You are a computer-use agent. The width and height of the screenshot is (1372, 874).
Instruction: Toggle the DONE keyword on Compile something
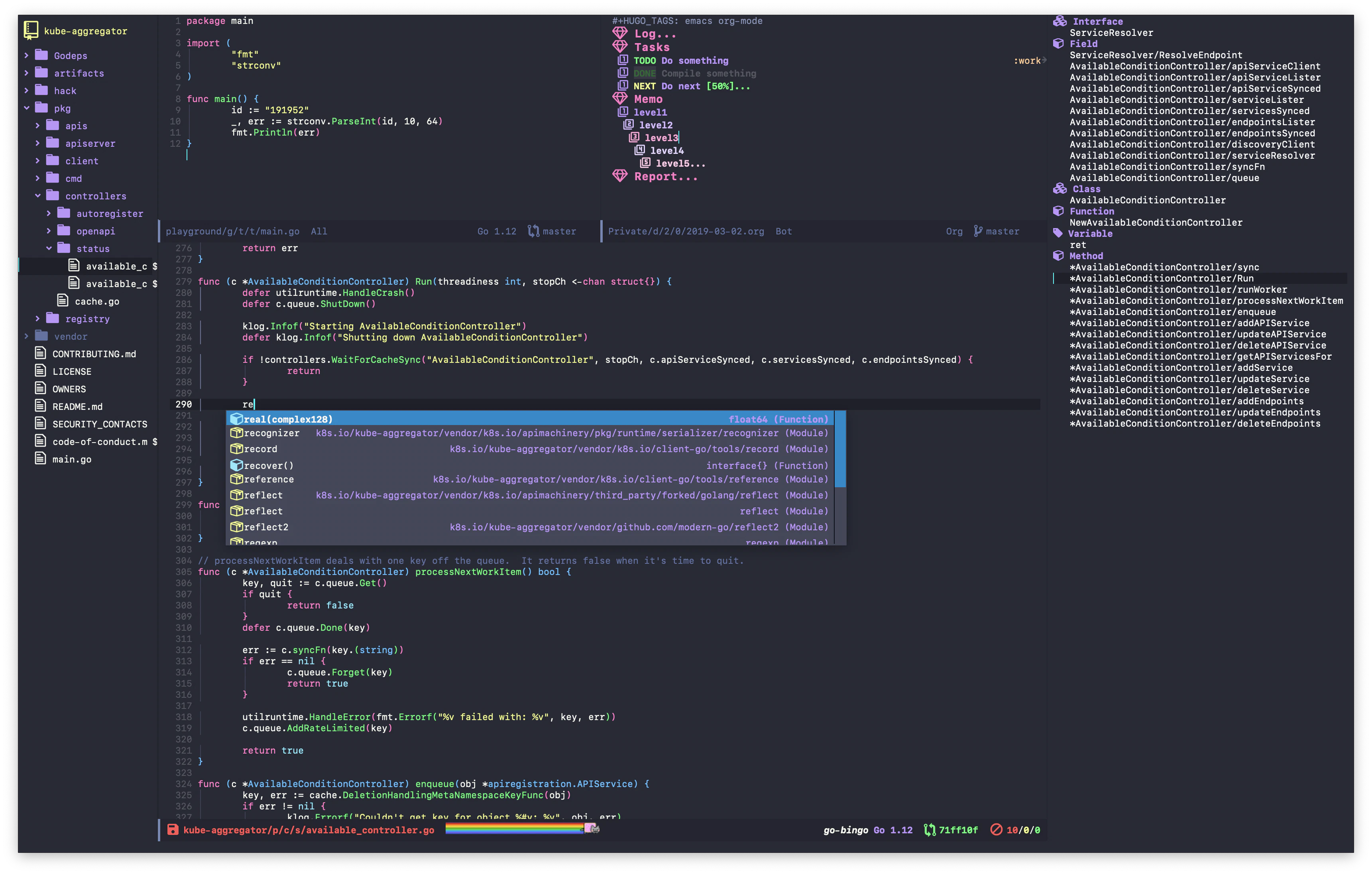(645, 73)
